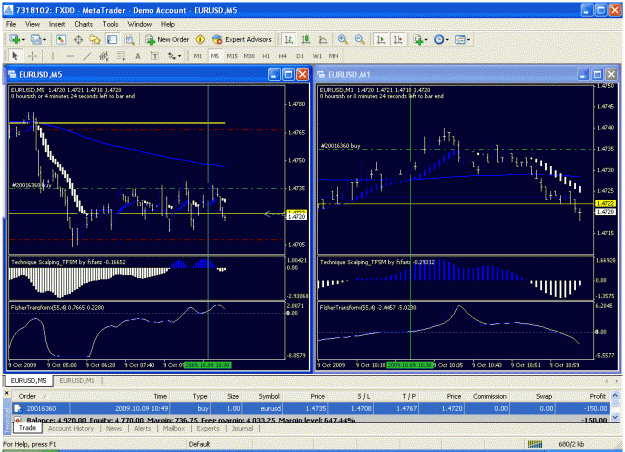The width and height of the screenshot is (625, 452).
Task: Open the Journal tab
Action: coord(242,428)
